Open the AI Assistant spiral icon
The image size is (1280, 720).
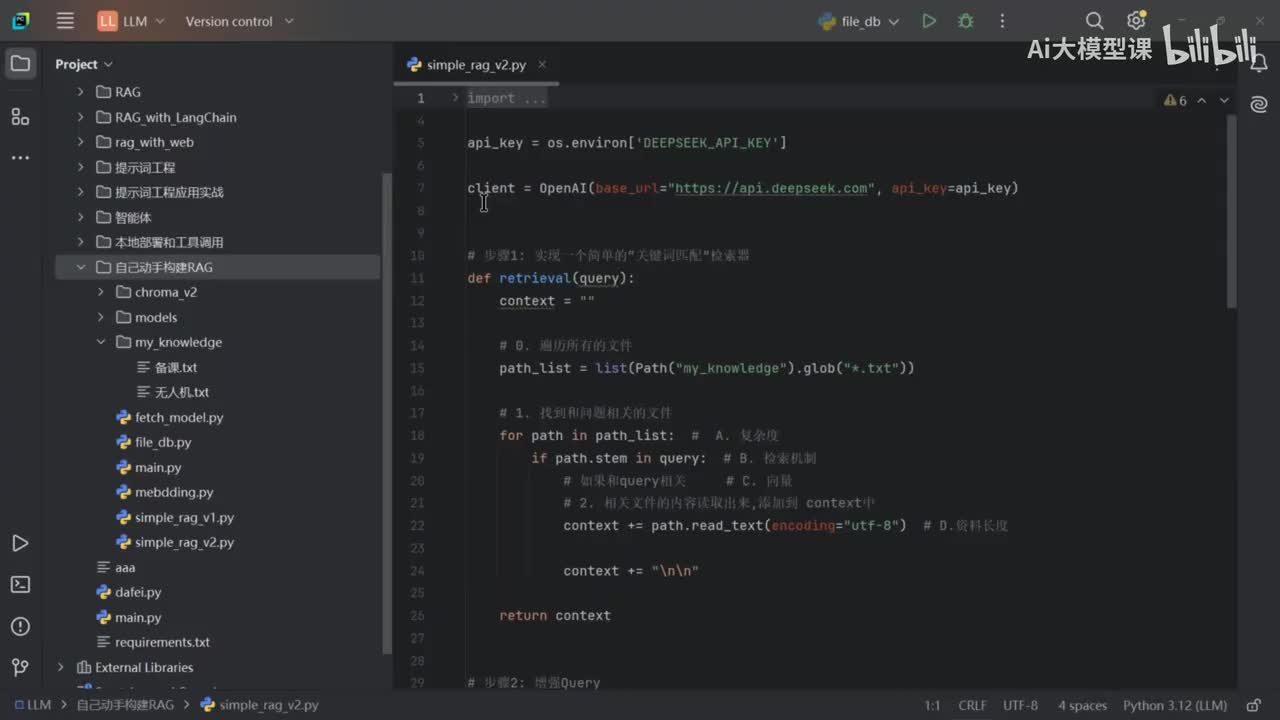(1259, 104)
